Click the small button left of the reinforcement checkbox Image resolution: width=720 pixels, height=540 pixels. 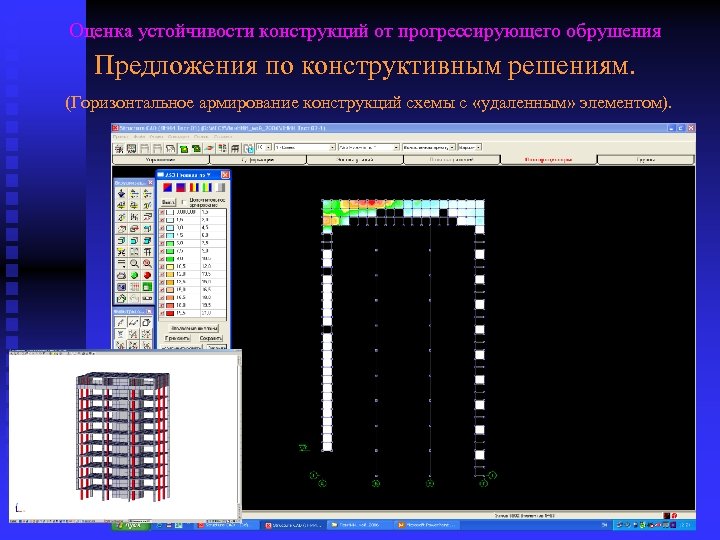pyautogui.click(x=169, y=202)
